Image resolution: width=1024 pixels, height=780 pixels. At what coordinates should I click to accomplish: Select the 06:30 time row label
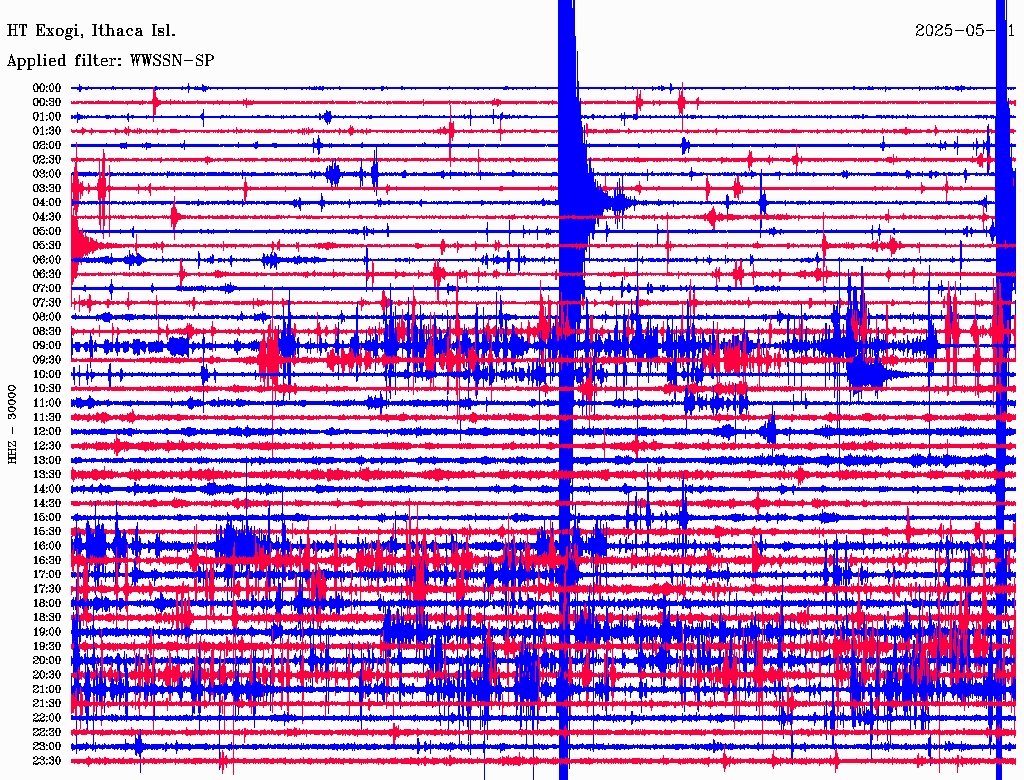pos(47,274)
